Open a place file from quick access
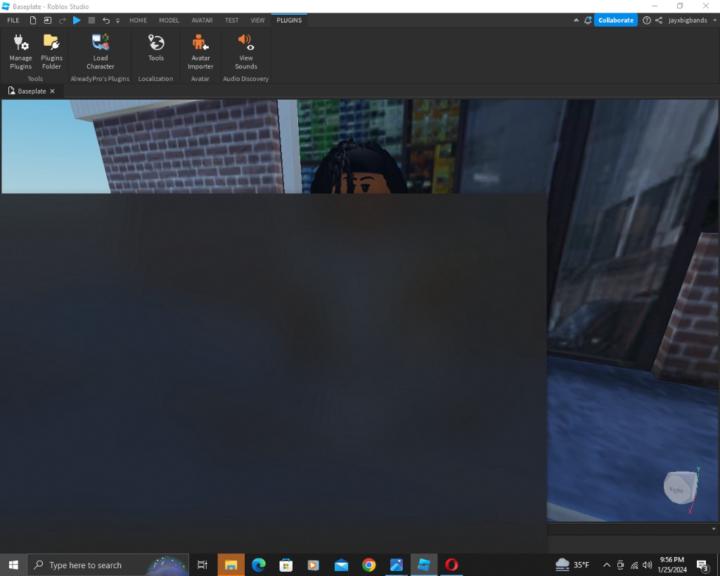Screen dimensions: 720x576 [x=47, y=20]
